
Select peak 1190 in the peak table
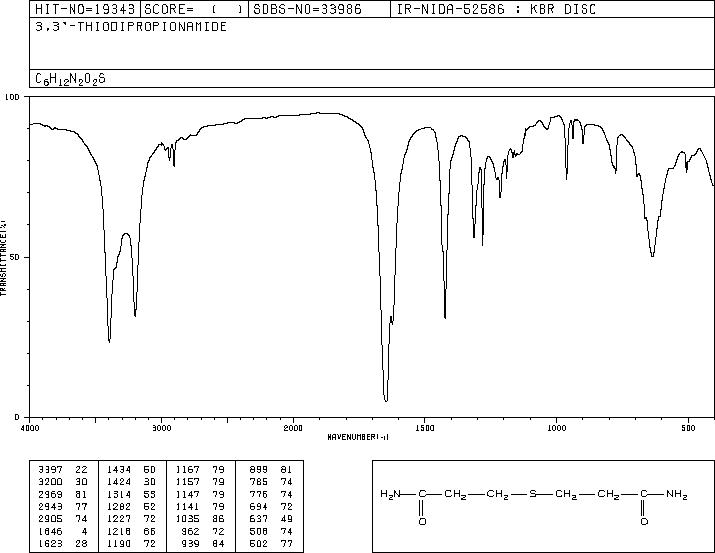119,543
